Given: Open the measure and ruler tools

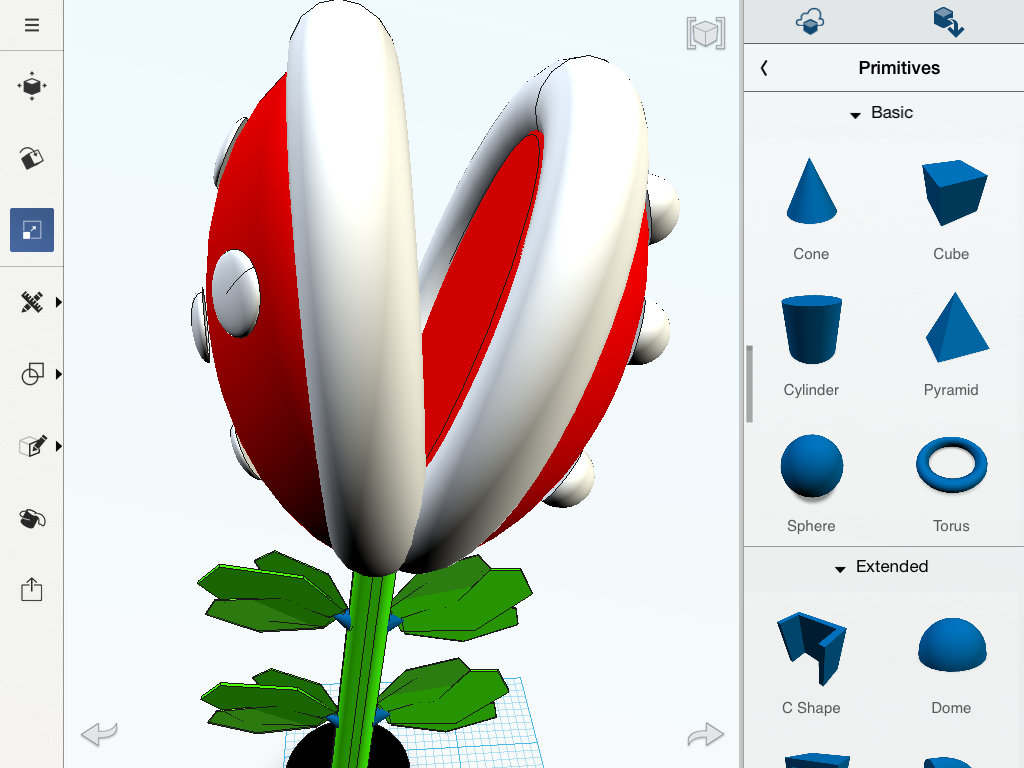Looking at the screenshot, I should [x=31, y=302].
